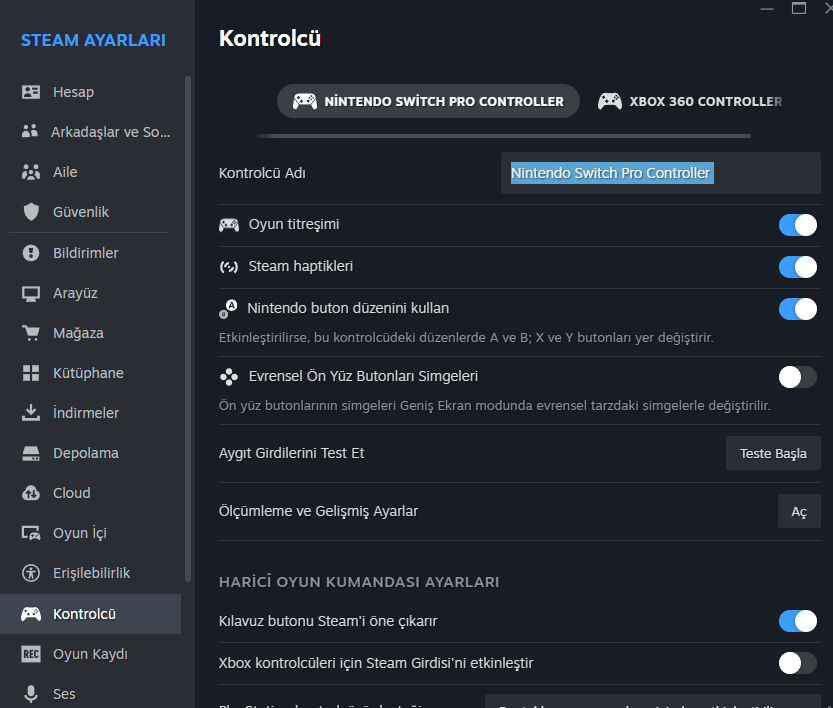This screenshot has height=708, width=833.
Task: Open the Erişilebilirlik accessibility icon
Action: pos(31,573)
